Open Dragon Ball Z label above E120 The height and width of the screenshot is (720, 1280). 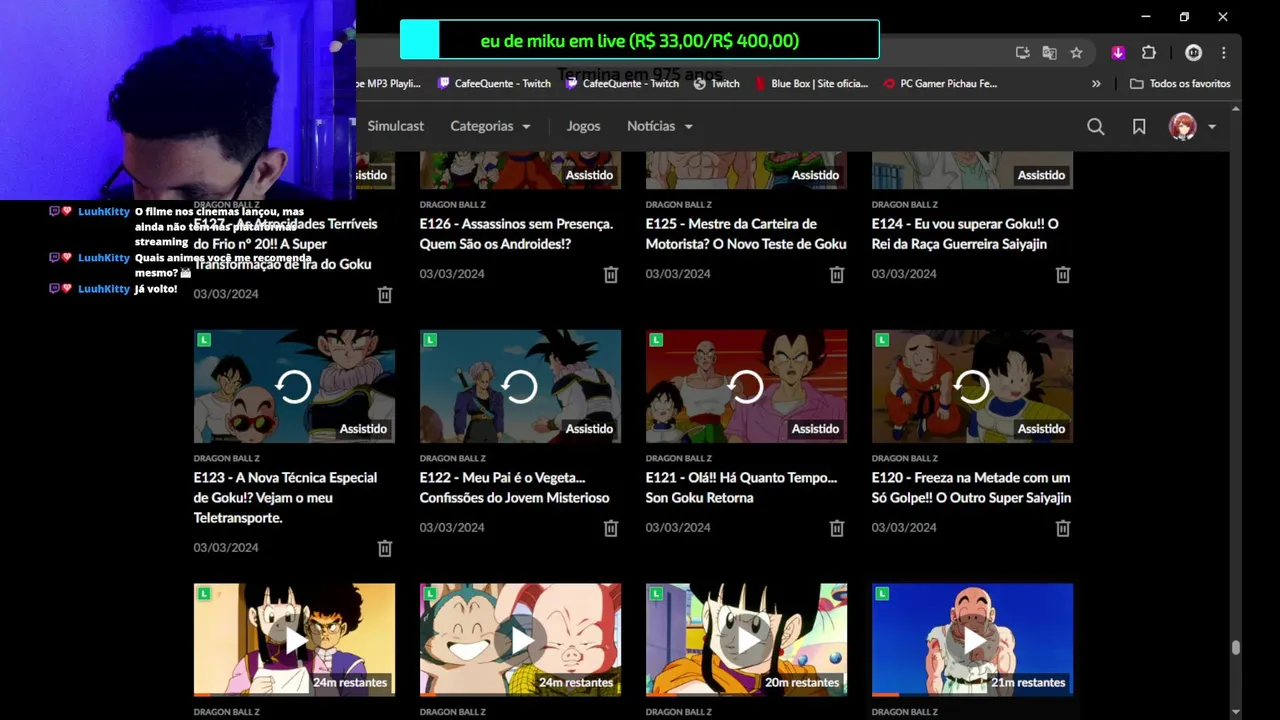904,458
